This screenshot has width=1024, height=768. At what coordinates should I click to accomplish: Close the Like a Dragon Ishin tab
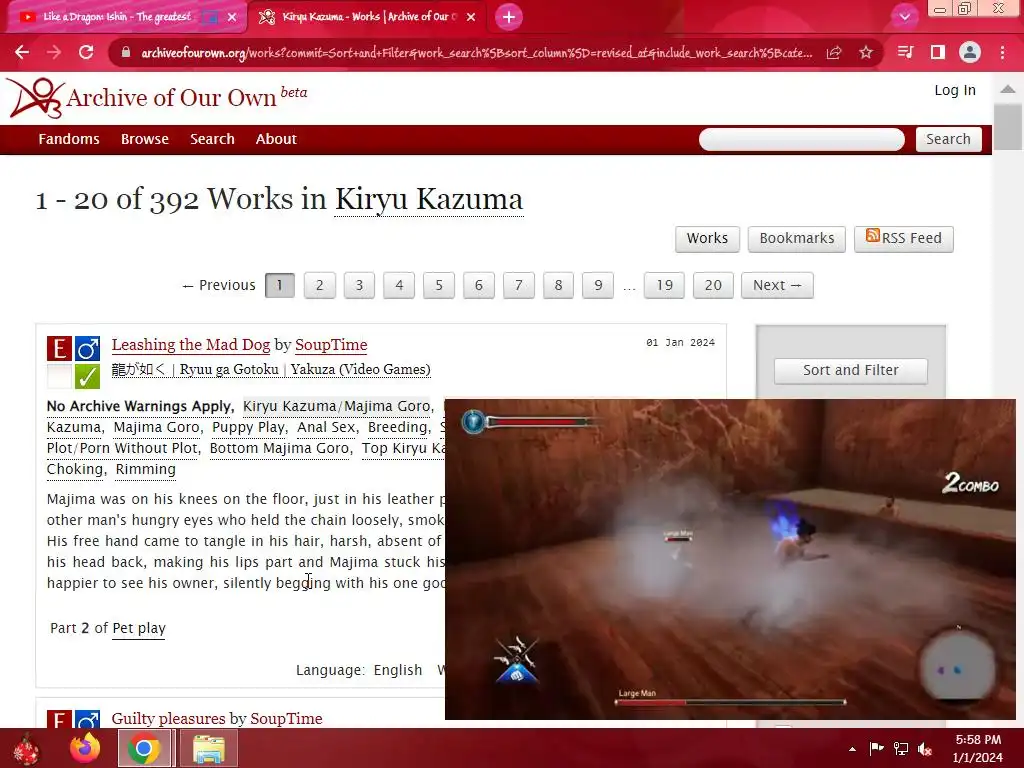click(232, 17)
